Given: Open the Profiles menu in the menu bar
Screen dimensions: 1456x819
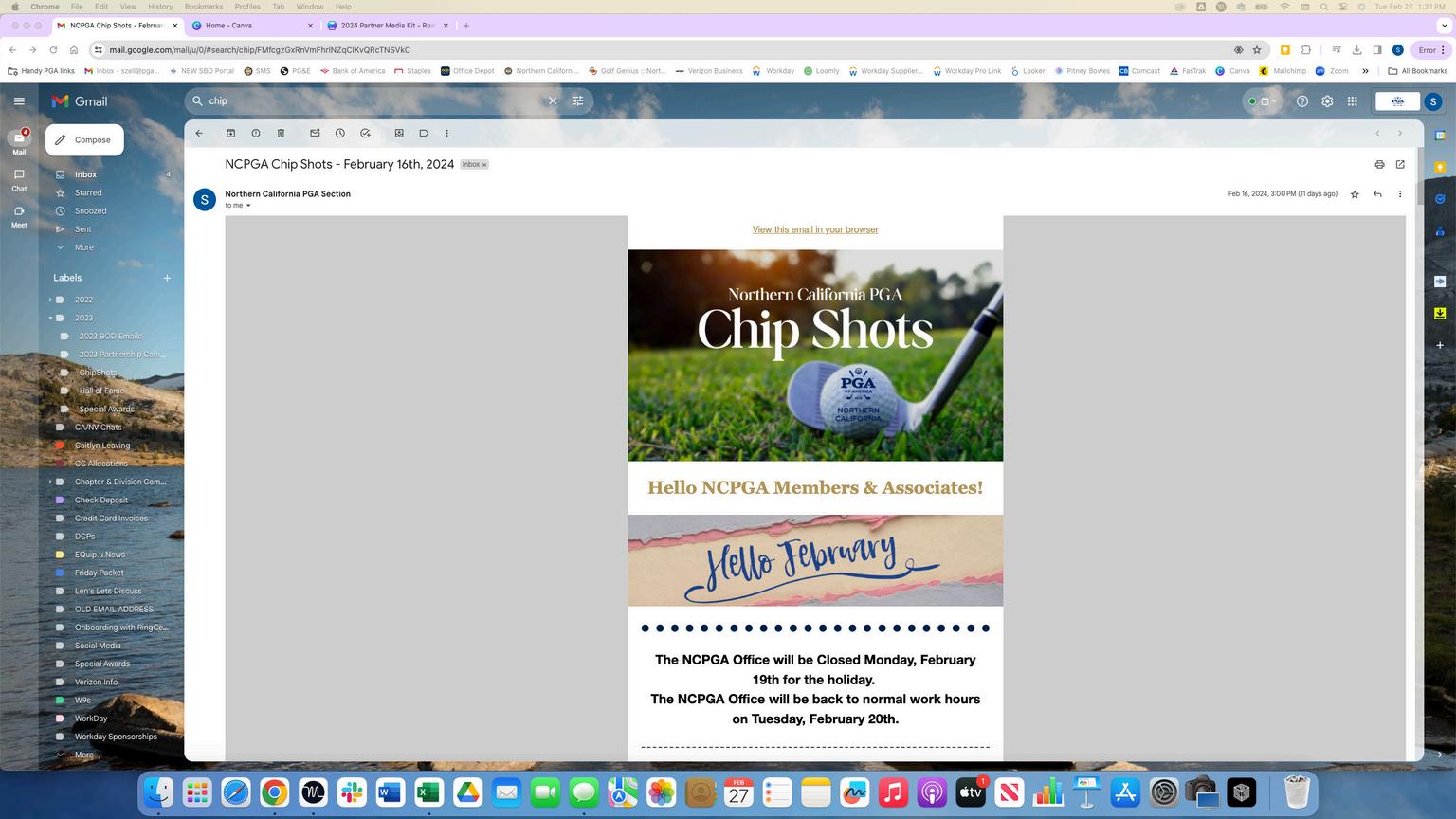Looking at the screenshot, I should tap(247, 7).
